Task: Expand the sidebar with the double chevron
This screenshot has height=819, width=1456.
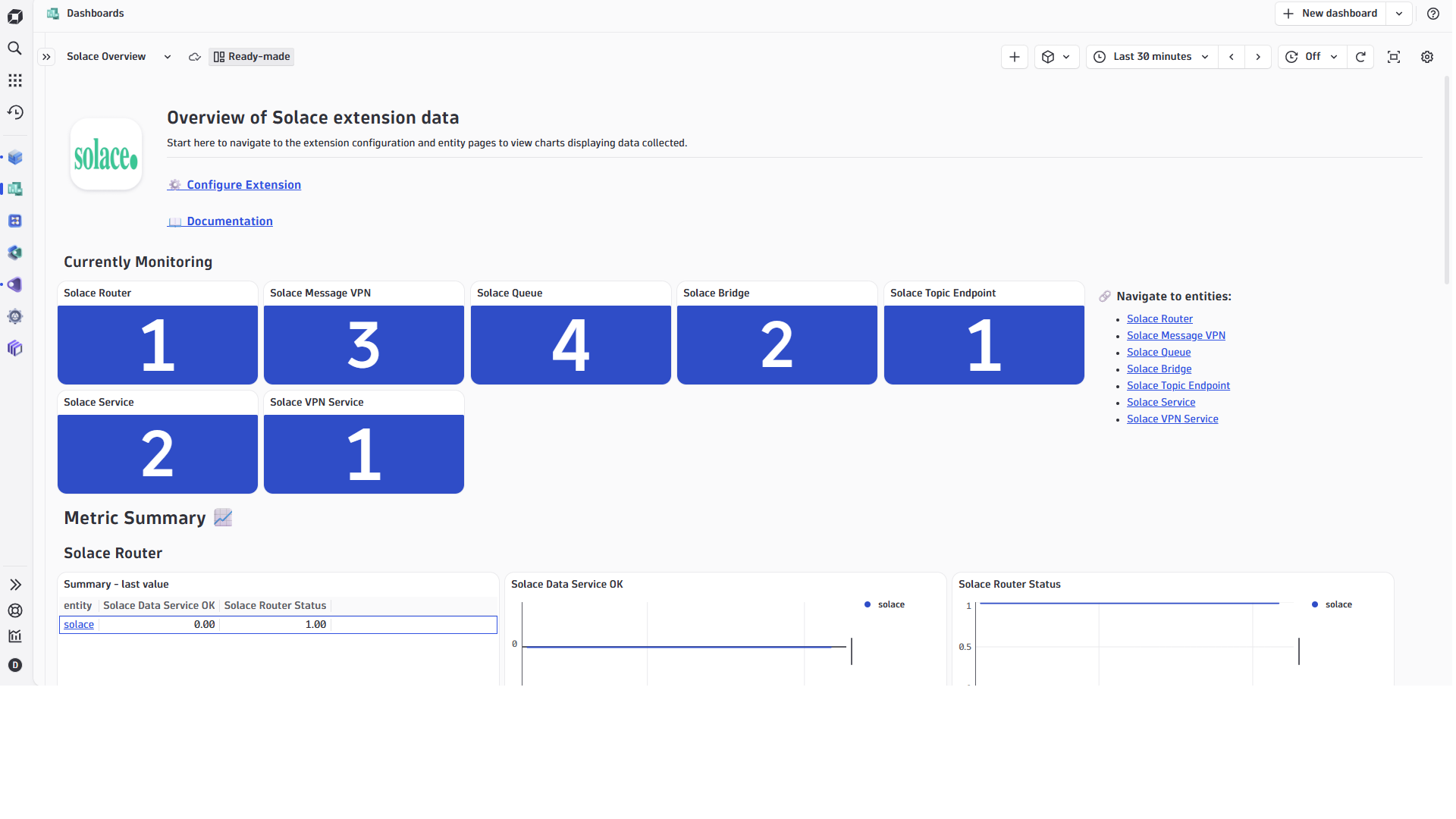Action: click(x=15, y=585)
